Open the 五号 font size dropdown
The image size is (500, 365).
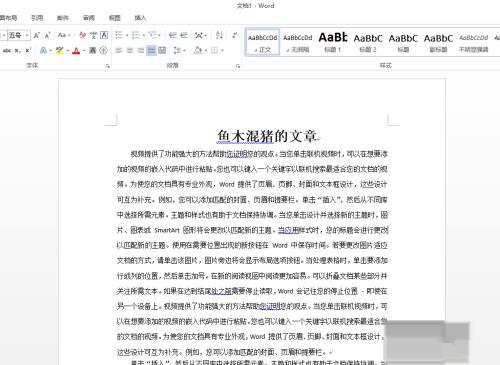point(27,35)
